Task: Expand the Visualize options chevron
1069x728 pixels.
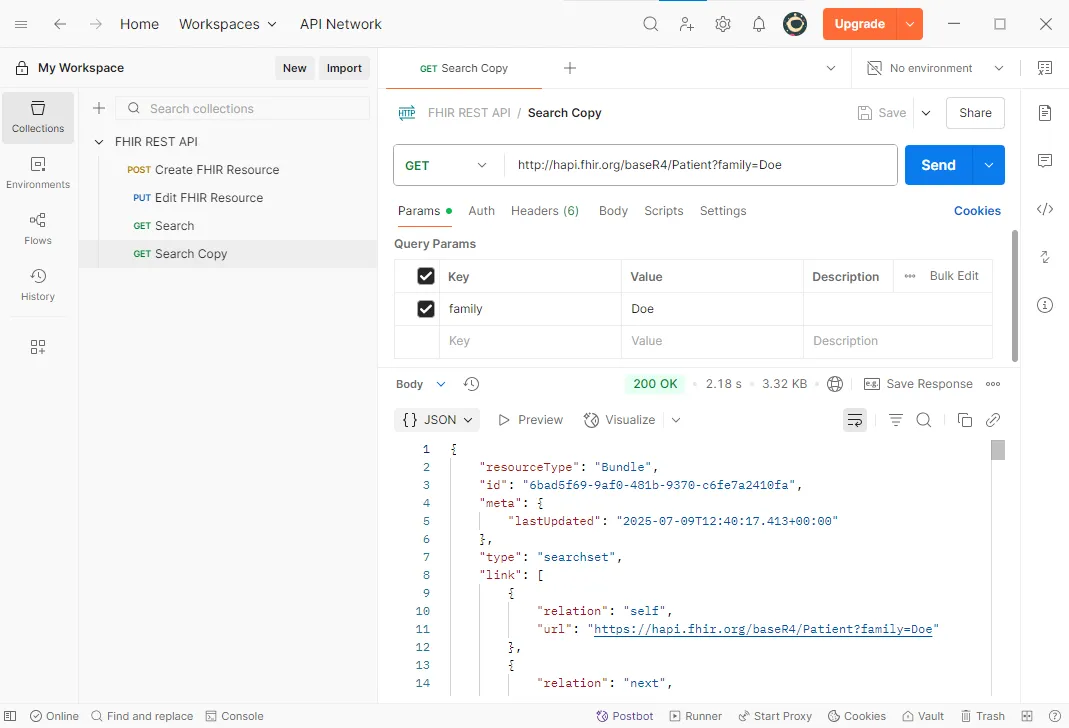Action: 676,420
